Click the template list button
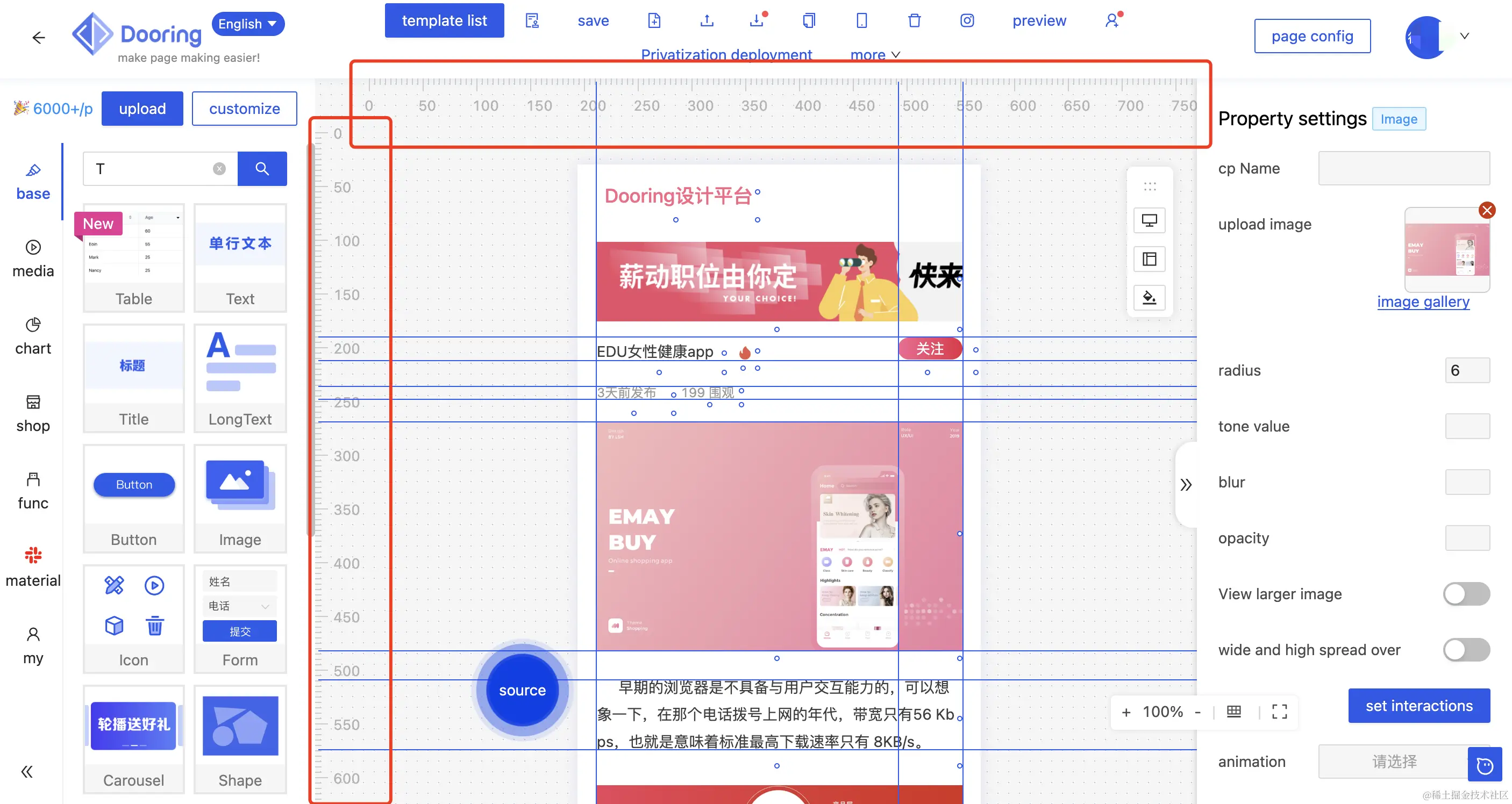The width and height of the screenshot is (1512, 804). pyautogui.click(x=444, y=20)
